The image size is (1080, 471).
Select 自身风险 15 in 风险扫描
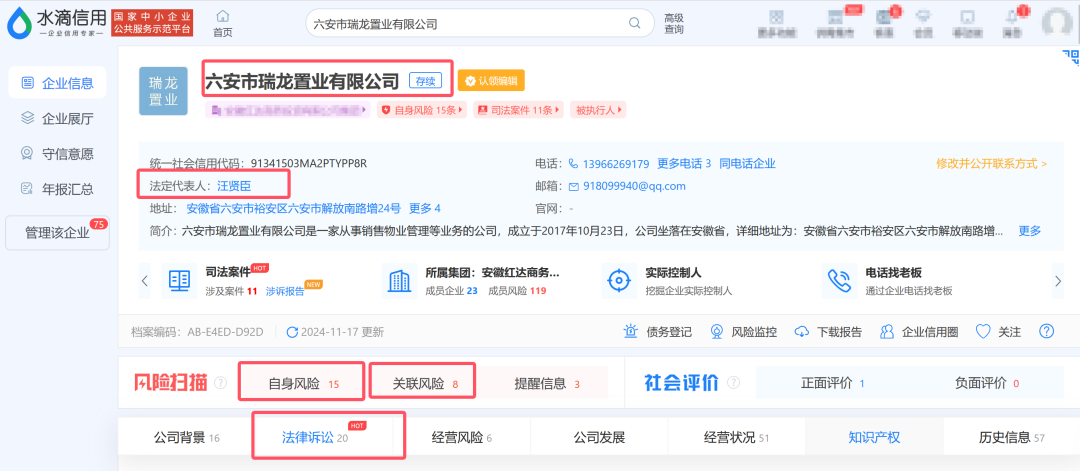tap(304, 384)
